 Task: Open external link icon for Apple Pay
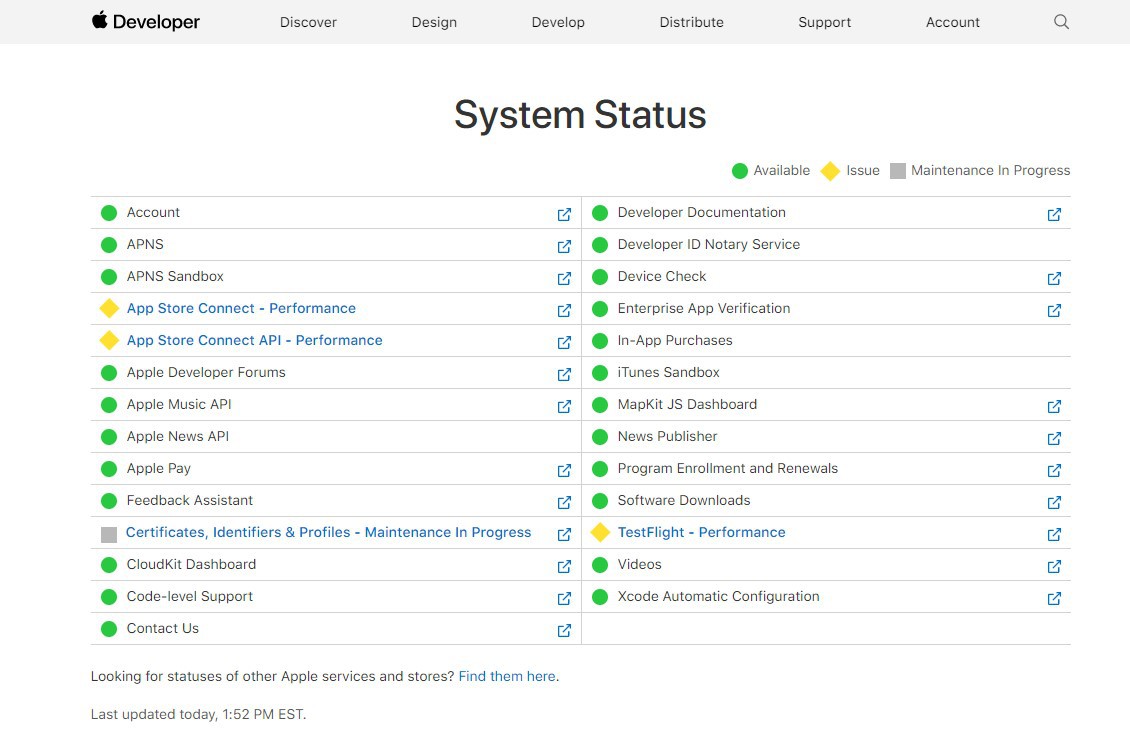[x=564, y=470]
